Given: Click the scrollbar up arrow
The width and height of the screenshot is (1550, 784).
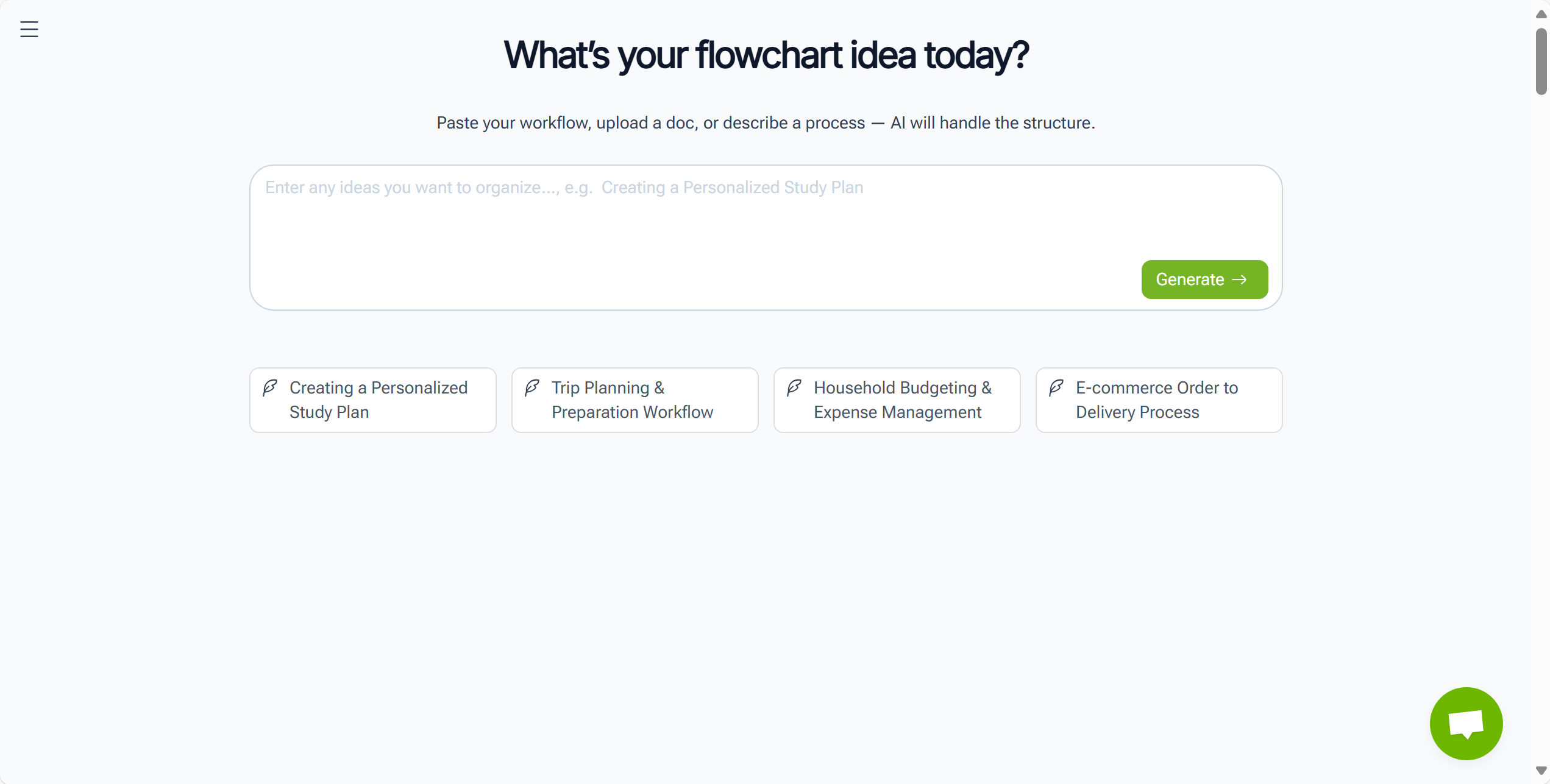Looking at the screenshot, I should (1541, 12).
